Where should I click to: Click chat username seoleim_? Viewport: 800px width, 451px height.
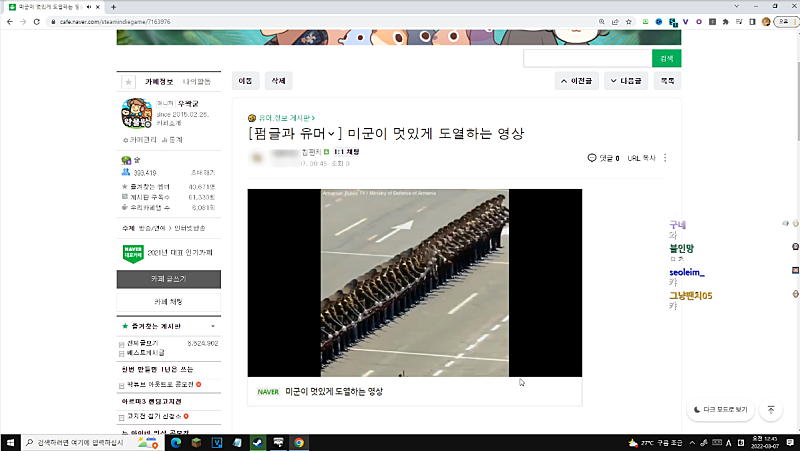coord(687,272)
